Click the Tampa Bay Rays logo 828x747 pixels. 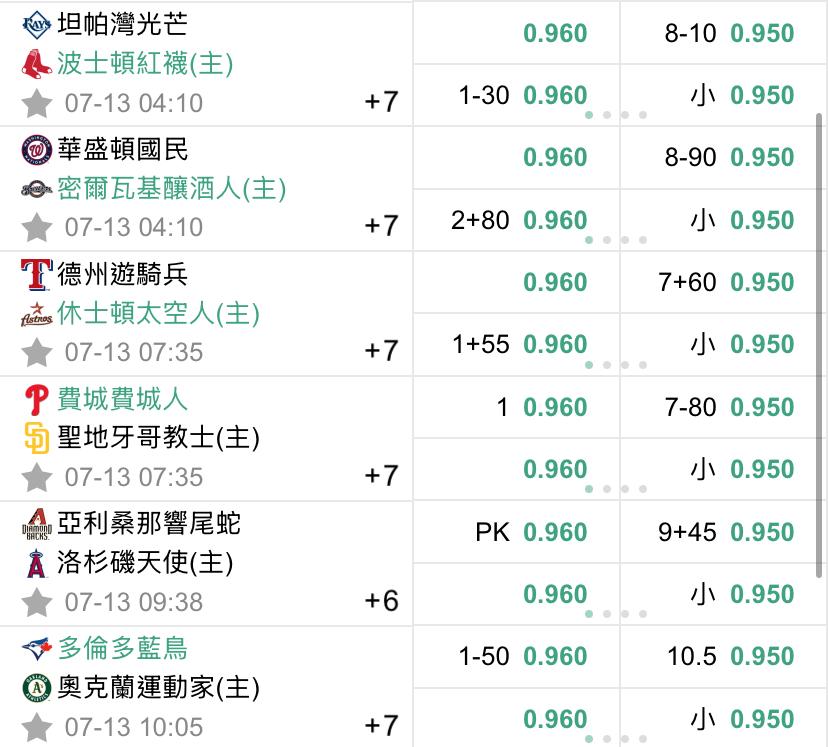(37, 25)
